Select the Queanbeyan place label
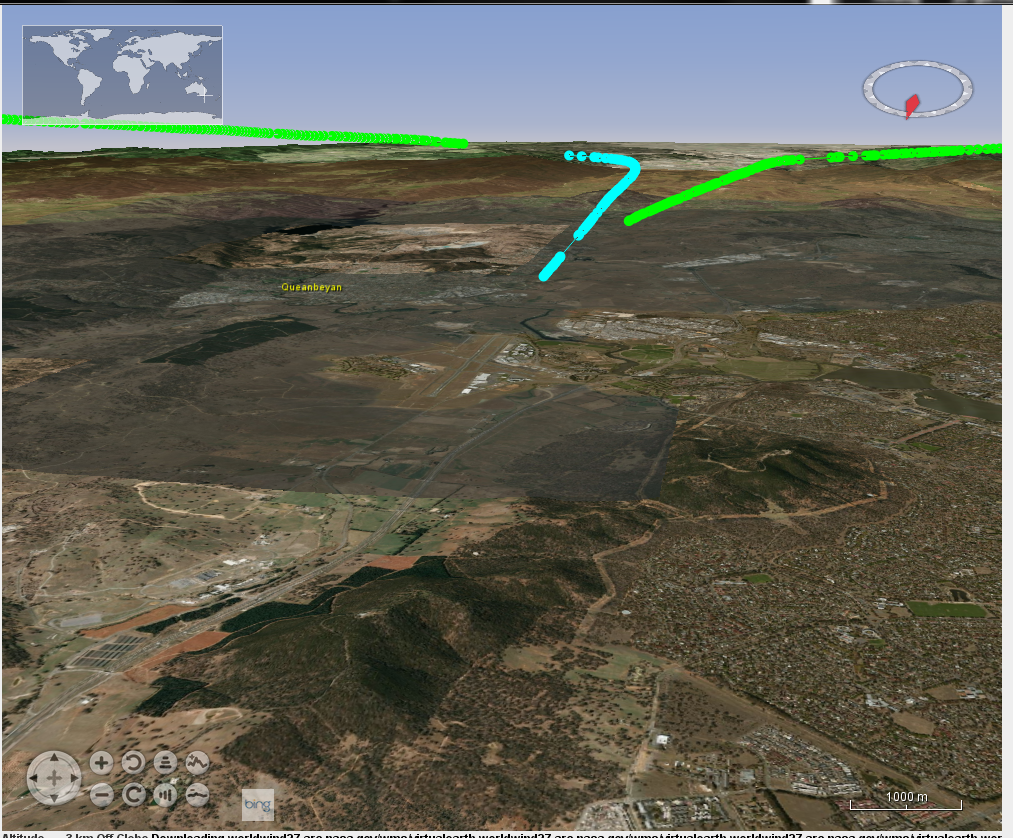Screen dimensions: 1013x838 click(311, 287)
